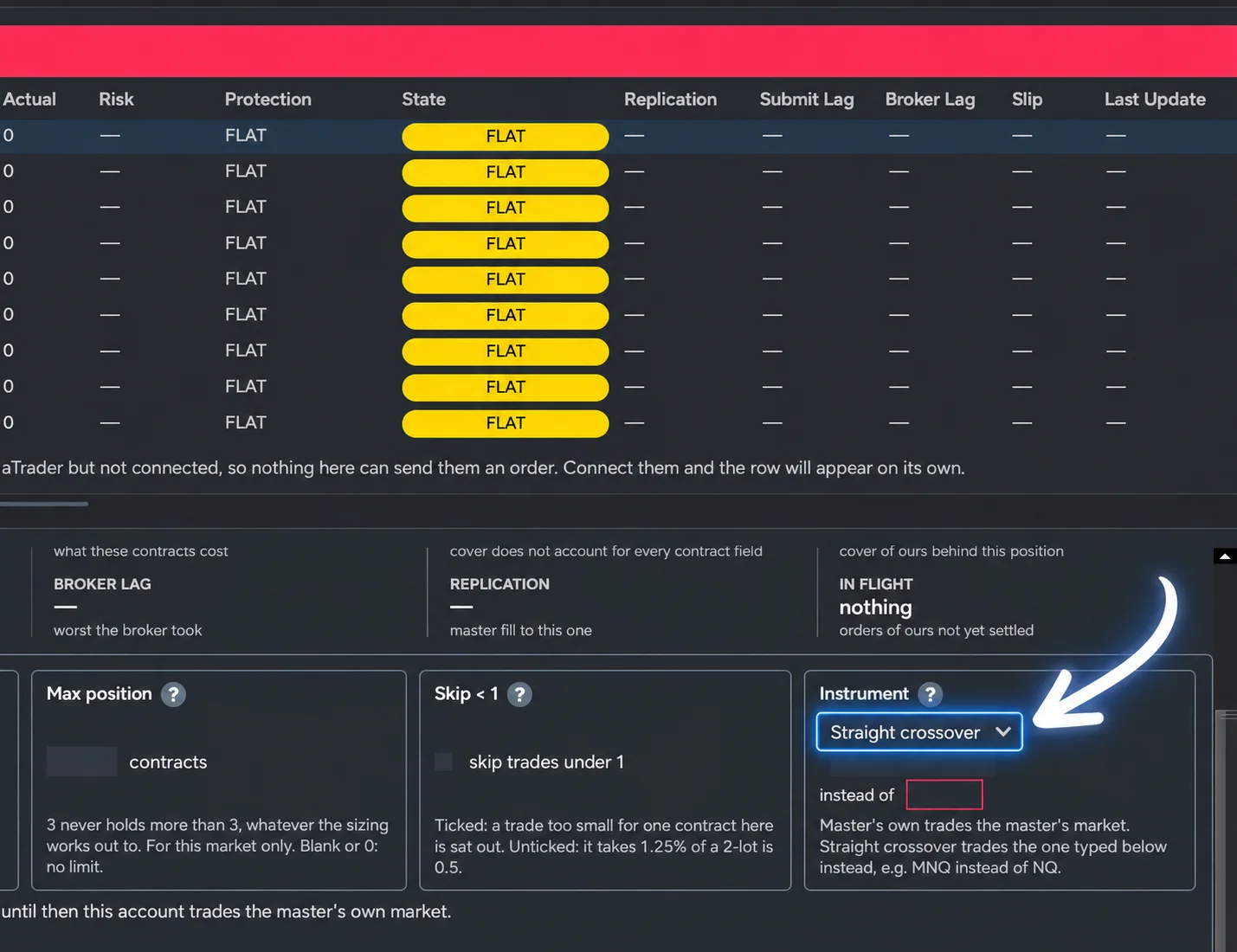This screenshot has height=952, width=1237.
Task: Sort by the Last Update column header
Action: coord(1155,100)
